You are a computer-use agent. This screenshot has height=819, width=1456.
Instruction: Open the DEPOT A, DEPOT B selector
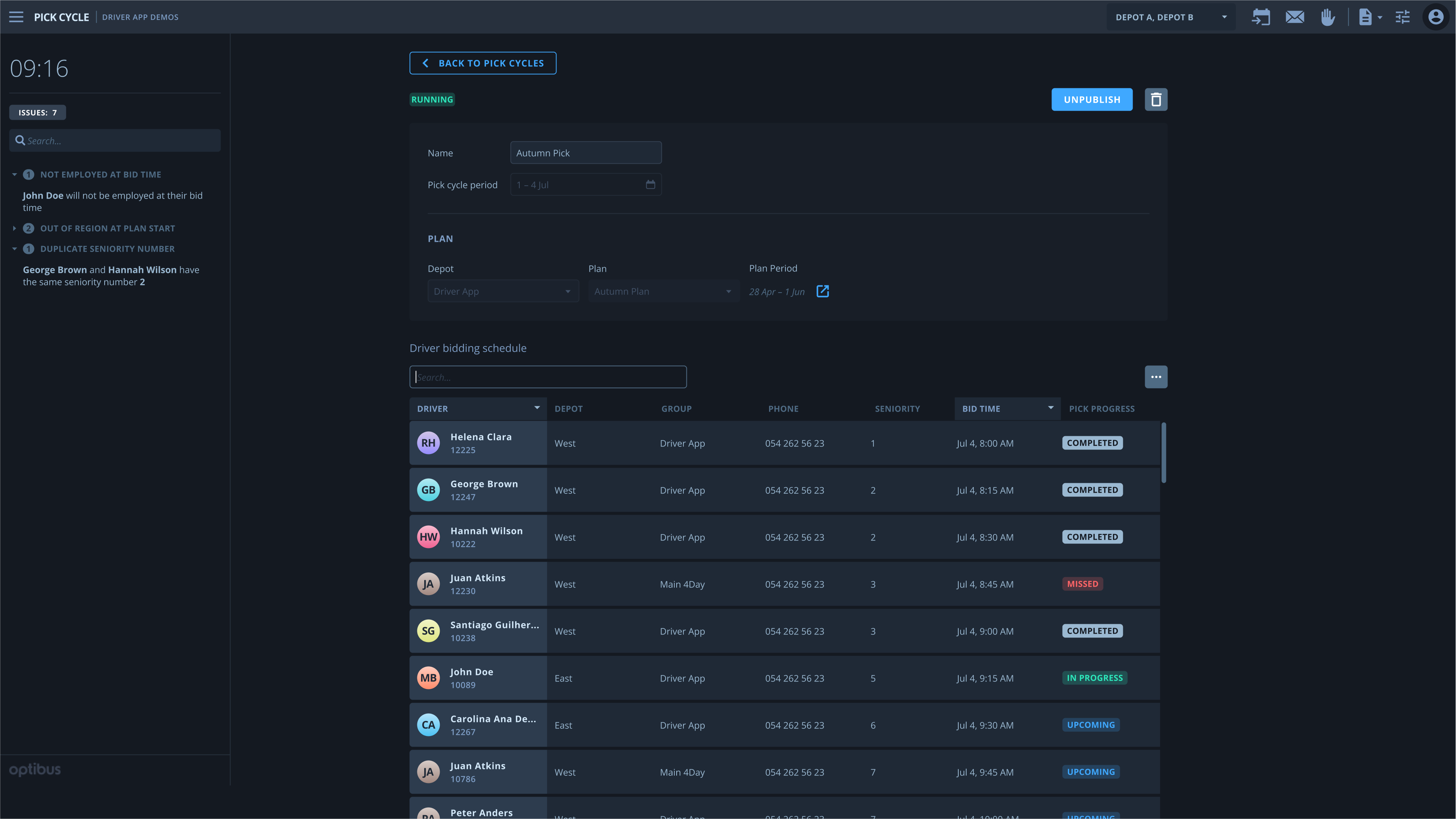point(1171,16)
